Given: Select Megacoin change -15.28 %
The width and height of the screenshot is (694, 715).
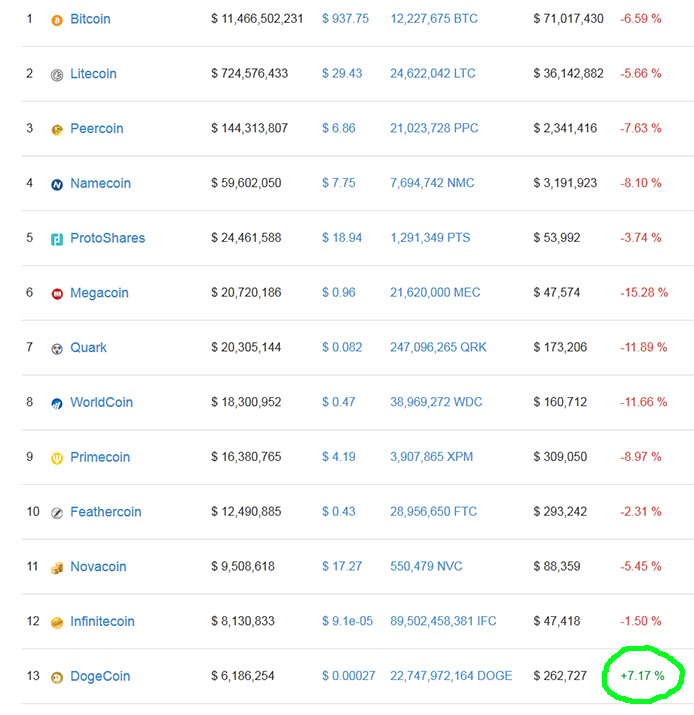Looking at the screenshot, I should (644, 292).
